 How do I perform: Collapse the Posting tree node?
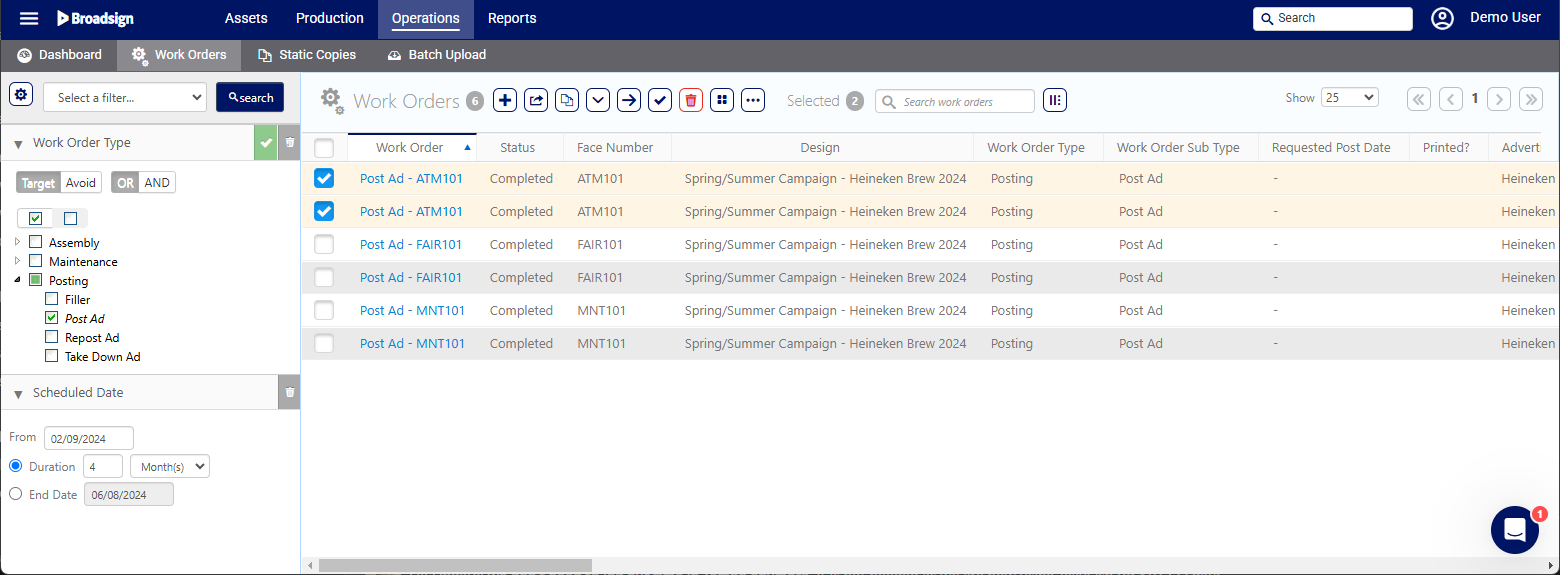coord(17,280)
